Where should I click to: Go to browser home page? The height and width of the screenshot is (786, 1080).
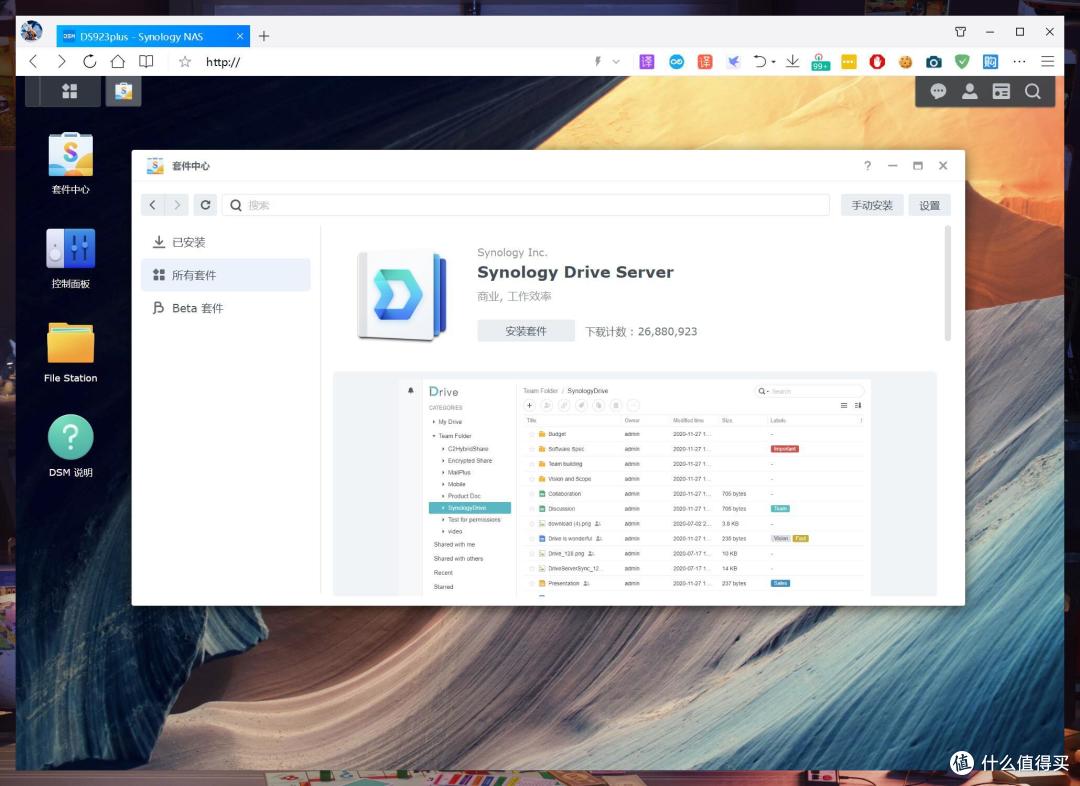(x=118, y=61)
